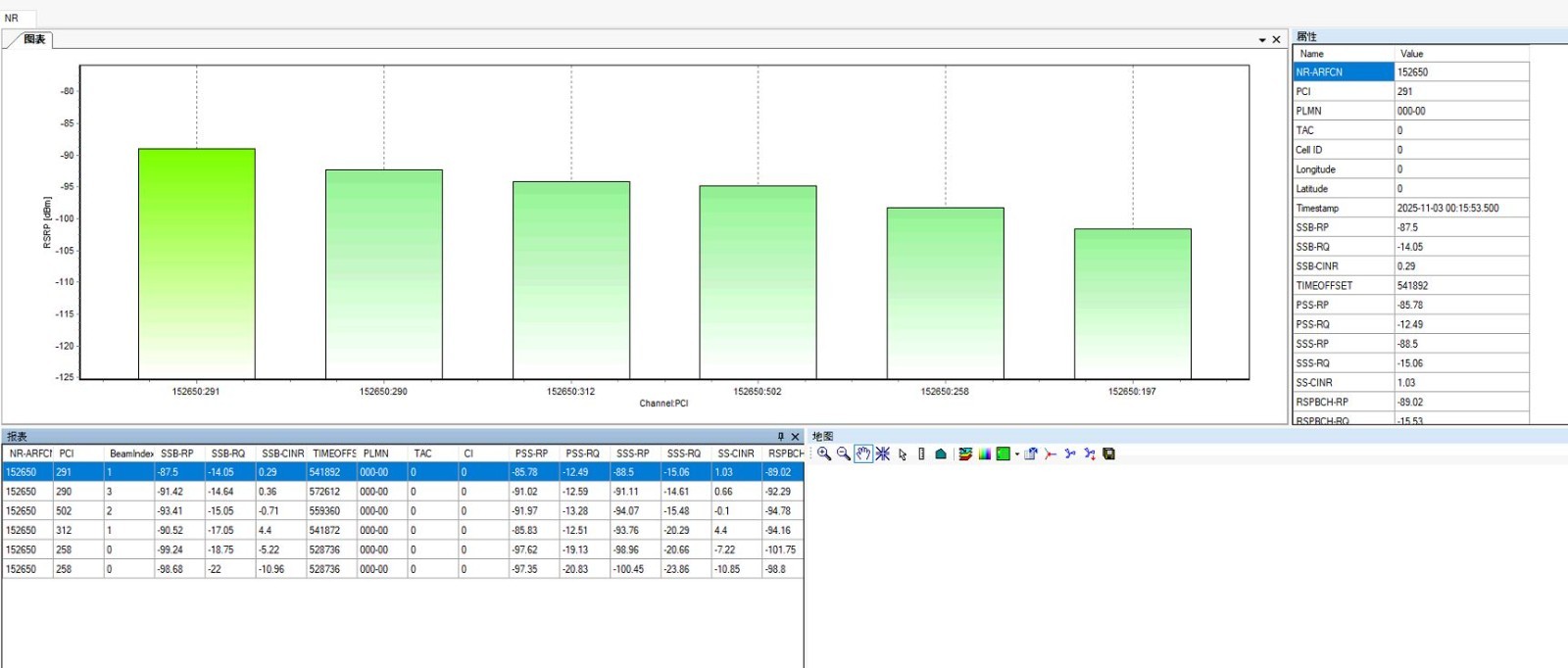
Task: Sort table by SSB-RP column header
Action: click(177, 453)
